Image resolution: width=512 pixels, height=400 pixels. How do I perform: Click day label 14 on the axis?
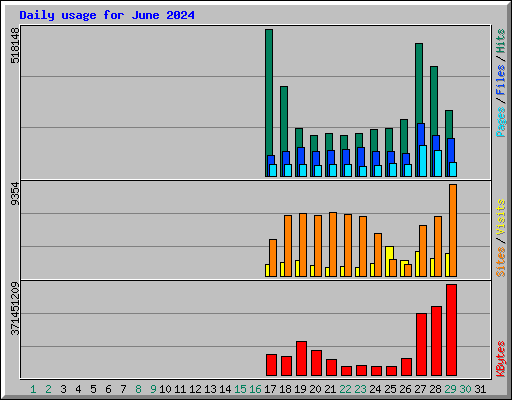225,389
